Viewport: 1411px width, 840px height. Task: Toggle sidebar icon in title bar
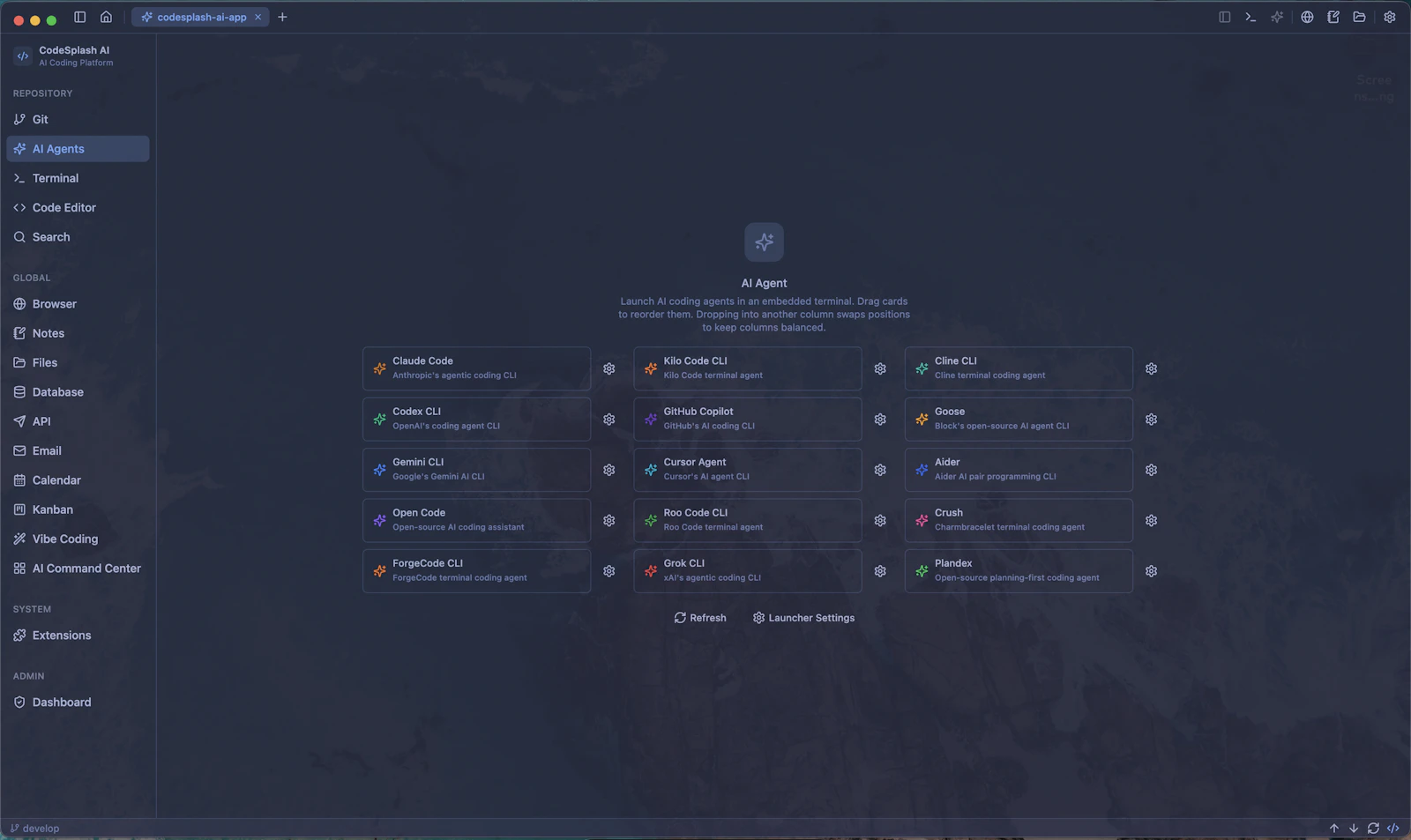pyautogui.click(x=80, y=17)
